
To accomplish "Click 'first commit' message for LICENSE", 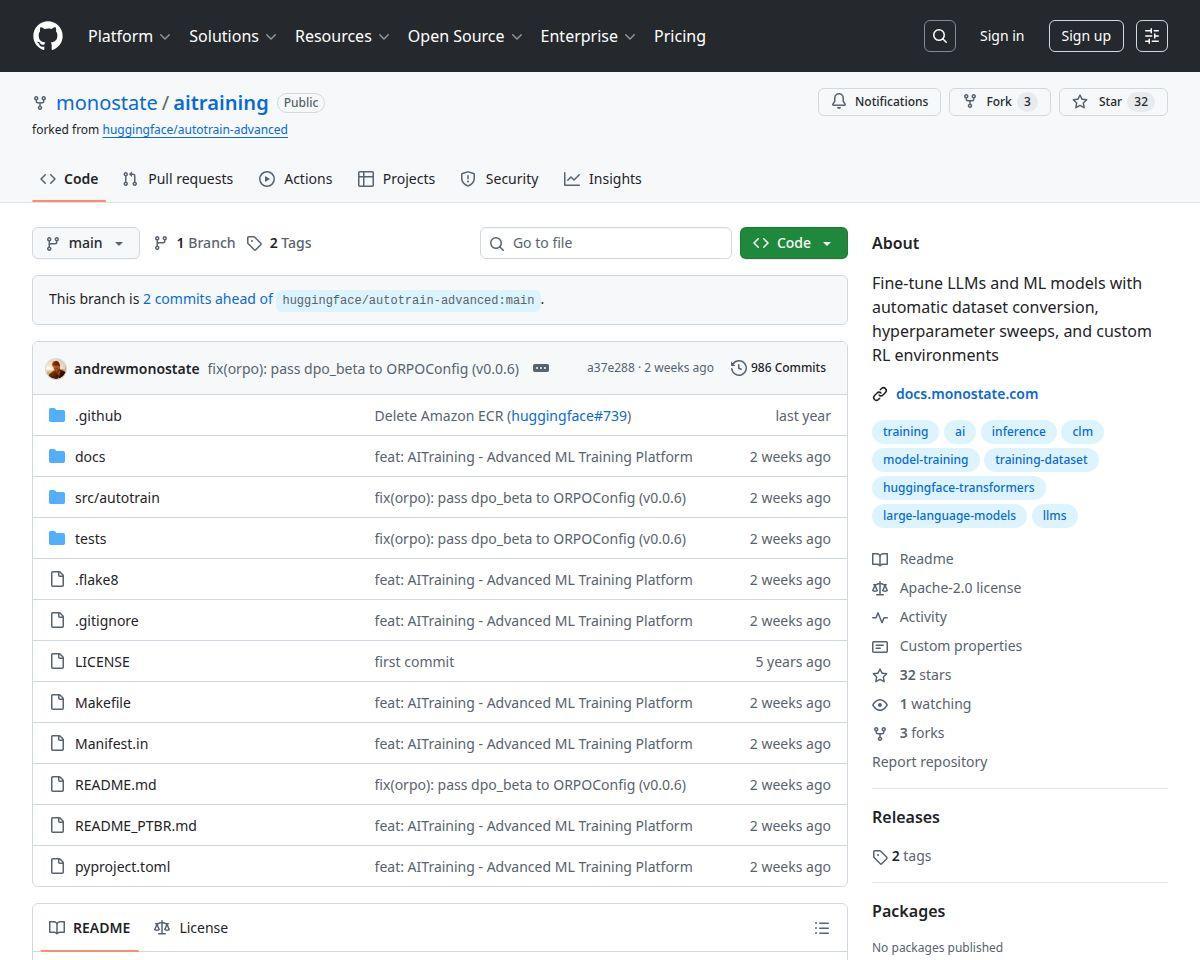I will pos(414,662).
